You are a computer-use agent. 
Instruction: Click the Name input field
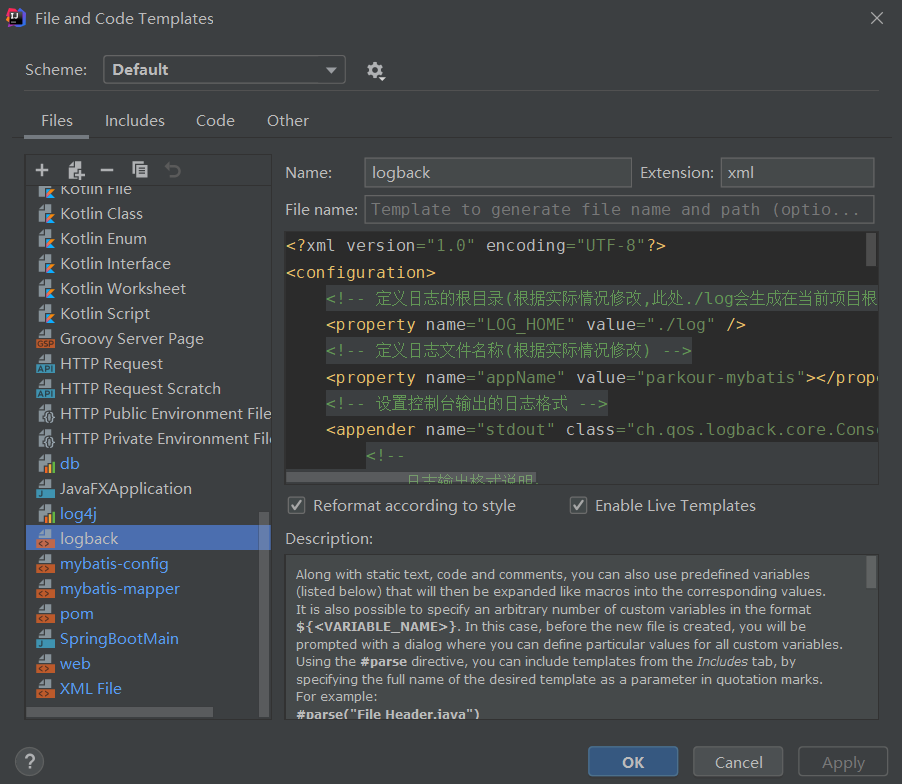tap(498, 173)
